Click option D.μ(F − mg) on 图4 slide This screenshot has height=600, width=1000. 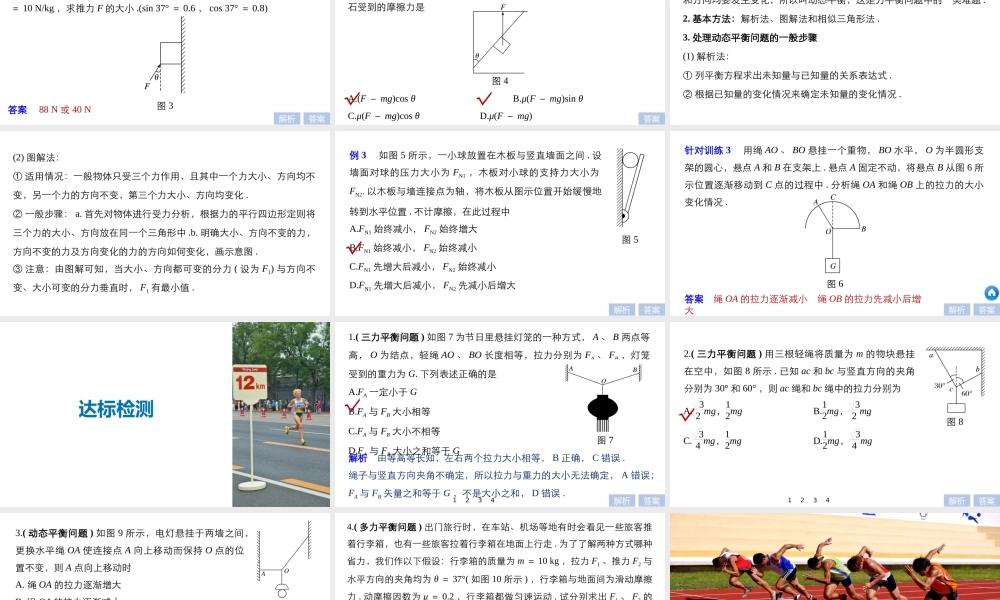[506, 116]
